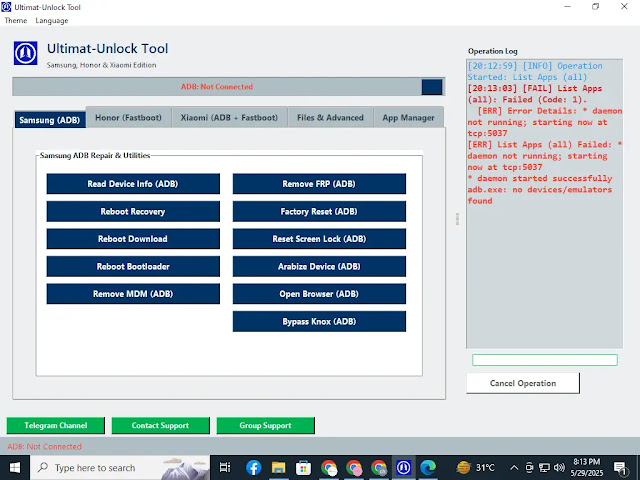The height and width of the screenshot is (480, 640).
Task: Click the 'Samsung ADB Repair & Utilities' group label
Action: [x=95, y=156]
